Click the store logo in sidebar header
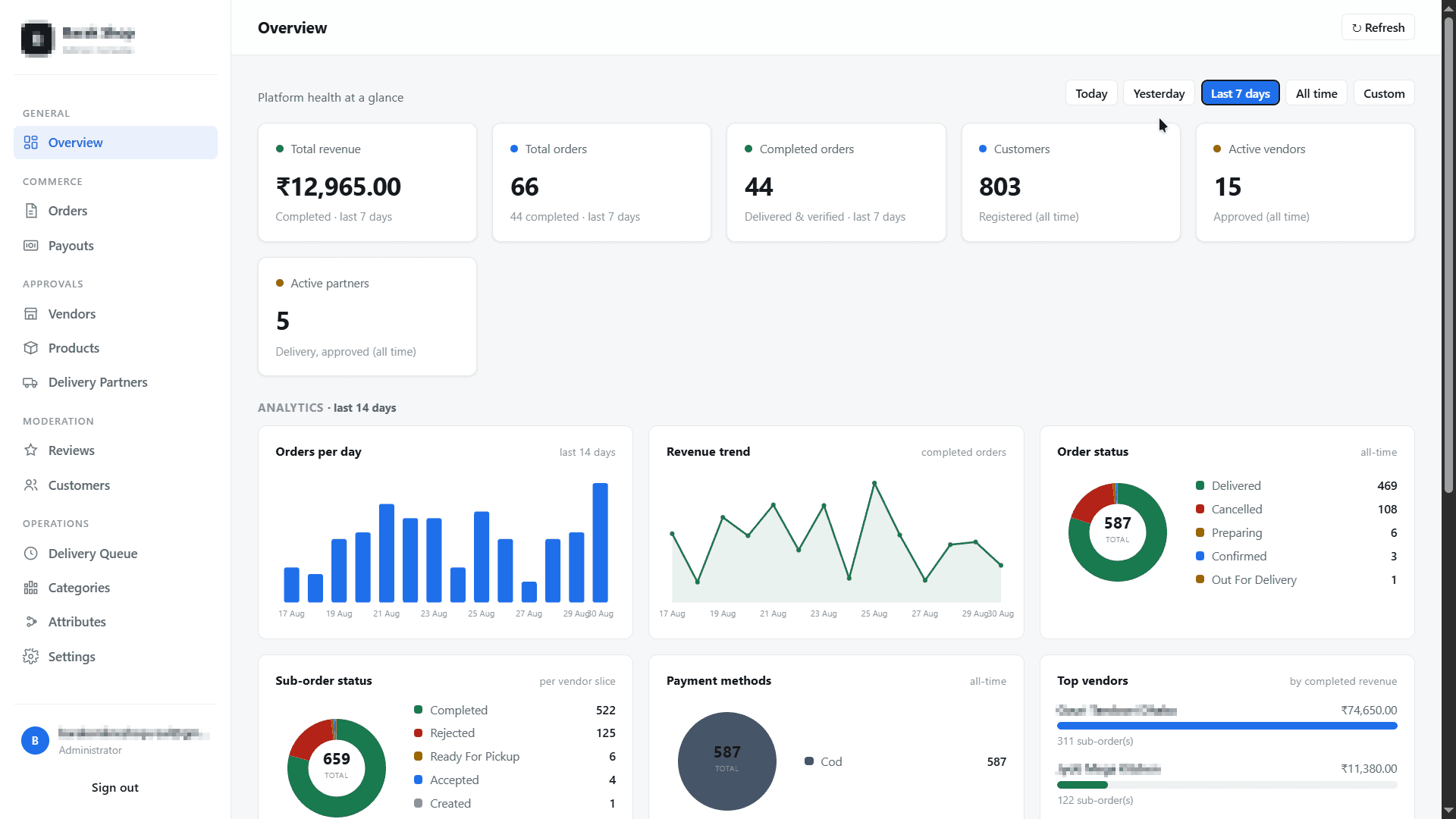The width and height of the screenshot is (1456, 819). click(37, 39)
